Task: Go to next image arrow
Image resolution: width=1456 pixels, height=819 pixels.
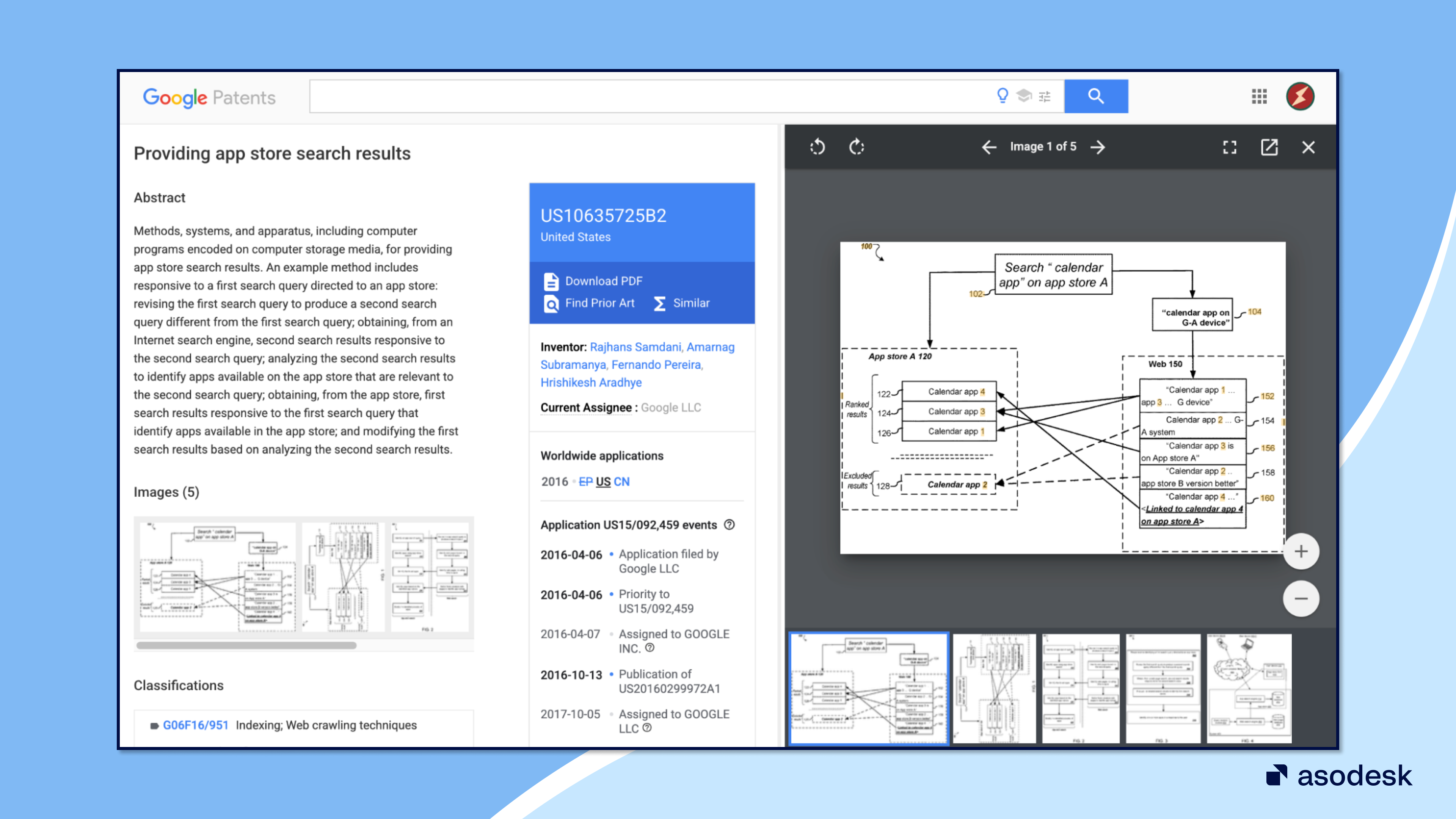Action: [x=1098, y=147]
